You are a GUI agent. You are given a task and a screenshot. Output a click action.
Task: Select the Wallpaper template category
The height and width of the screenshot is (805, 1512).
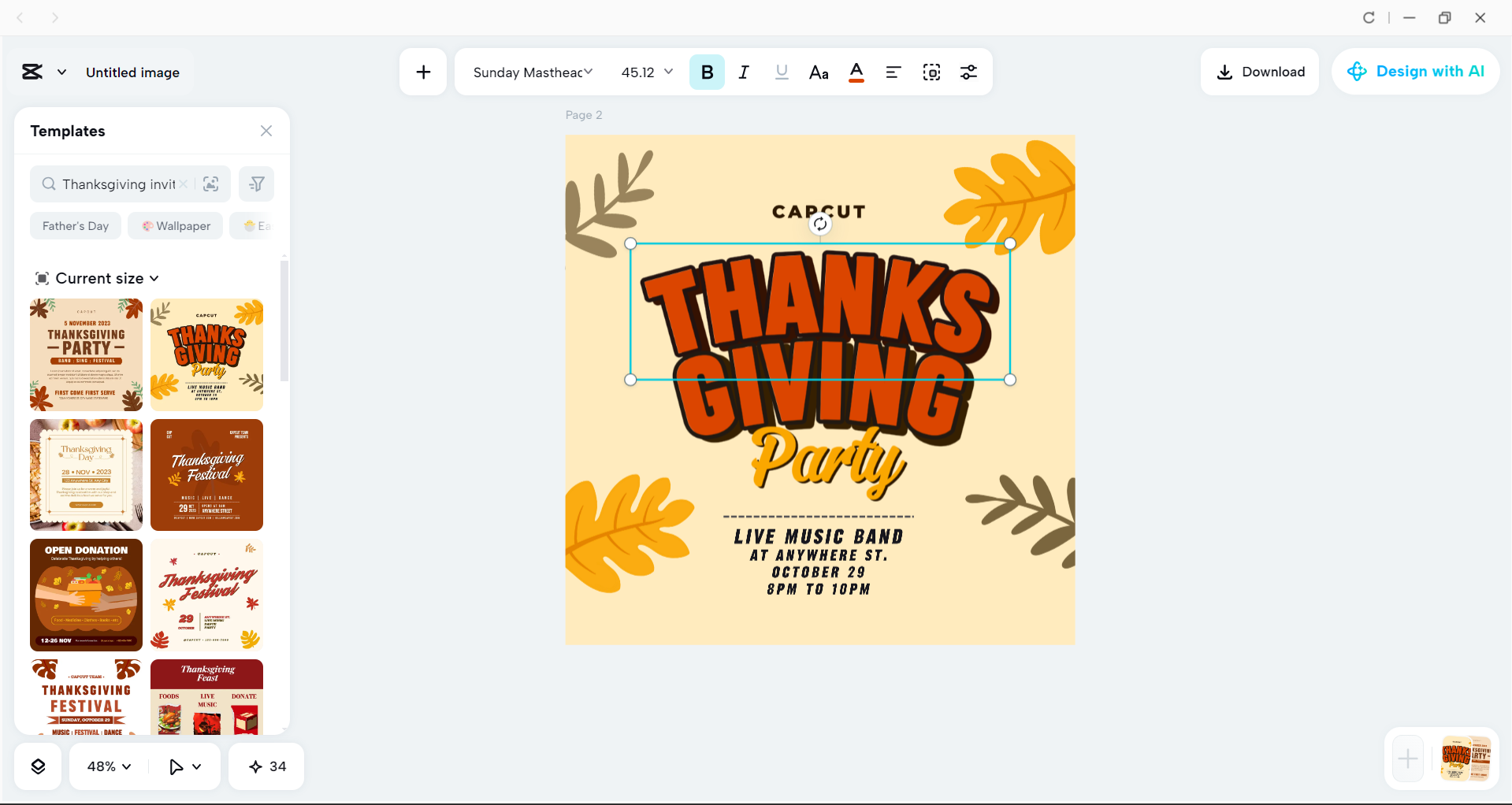click(x=175, y=225)
